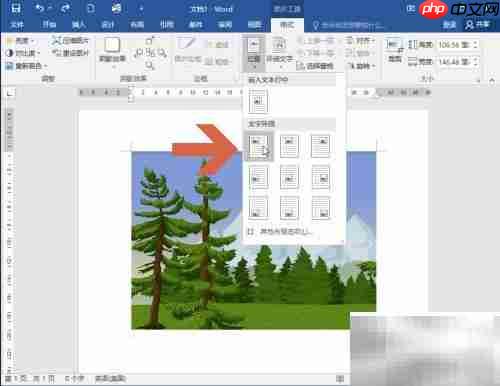Click the Crop tool in Size group

pos(394,51)
